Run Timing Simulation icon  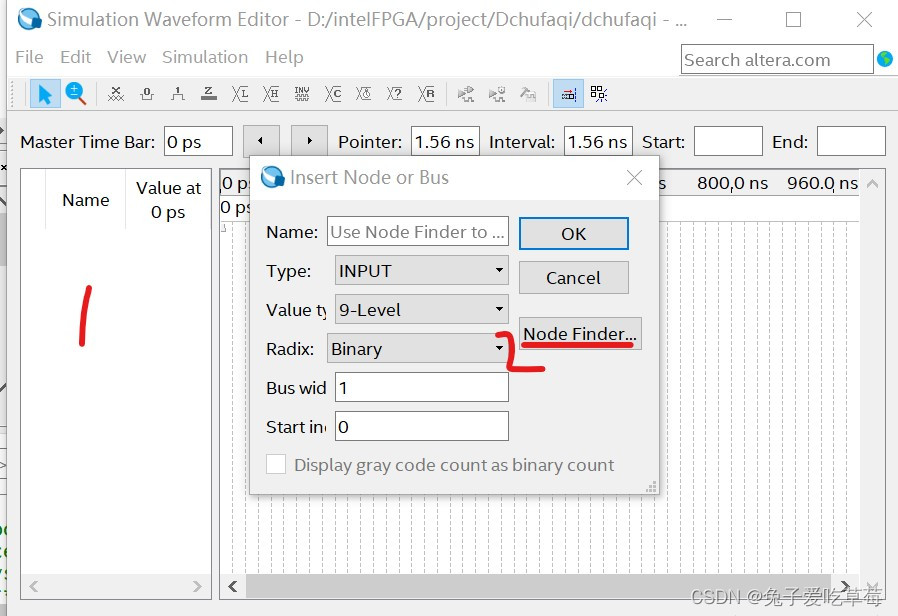point(497,94)
